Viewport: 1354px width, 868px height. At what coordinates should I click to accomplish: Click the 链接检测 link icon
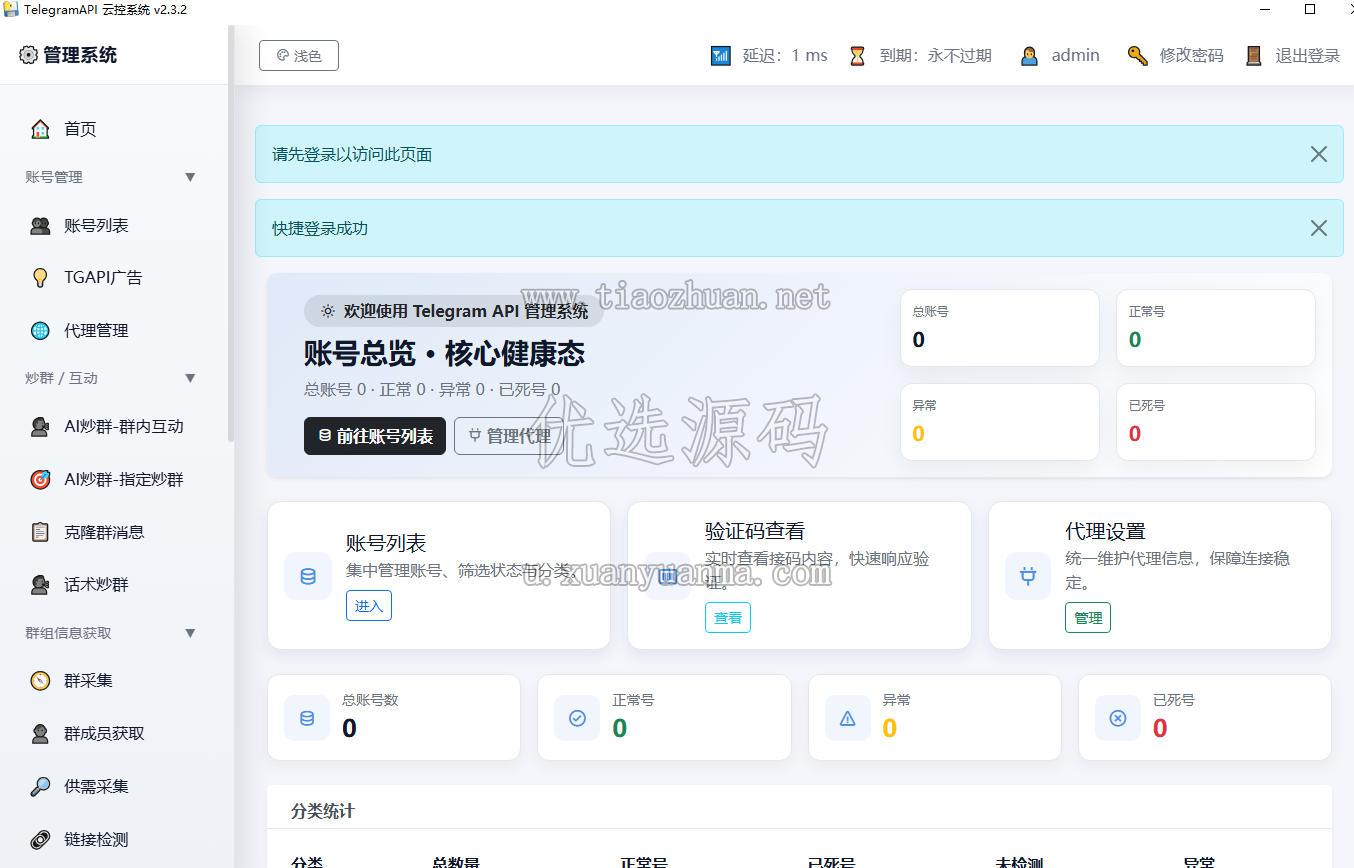click(x=40, y=840)
